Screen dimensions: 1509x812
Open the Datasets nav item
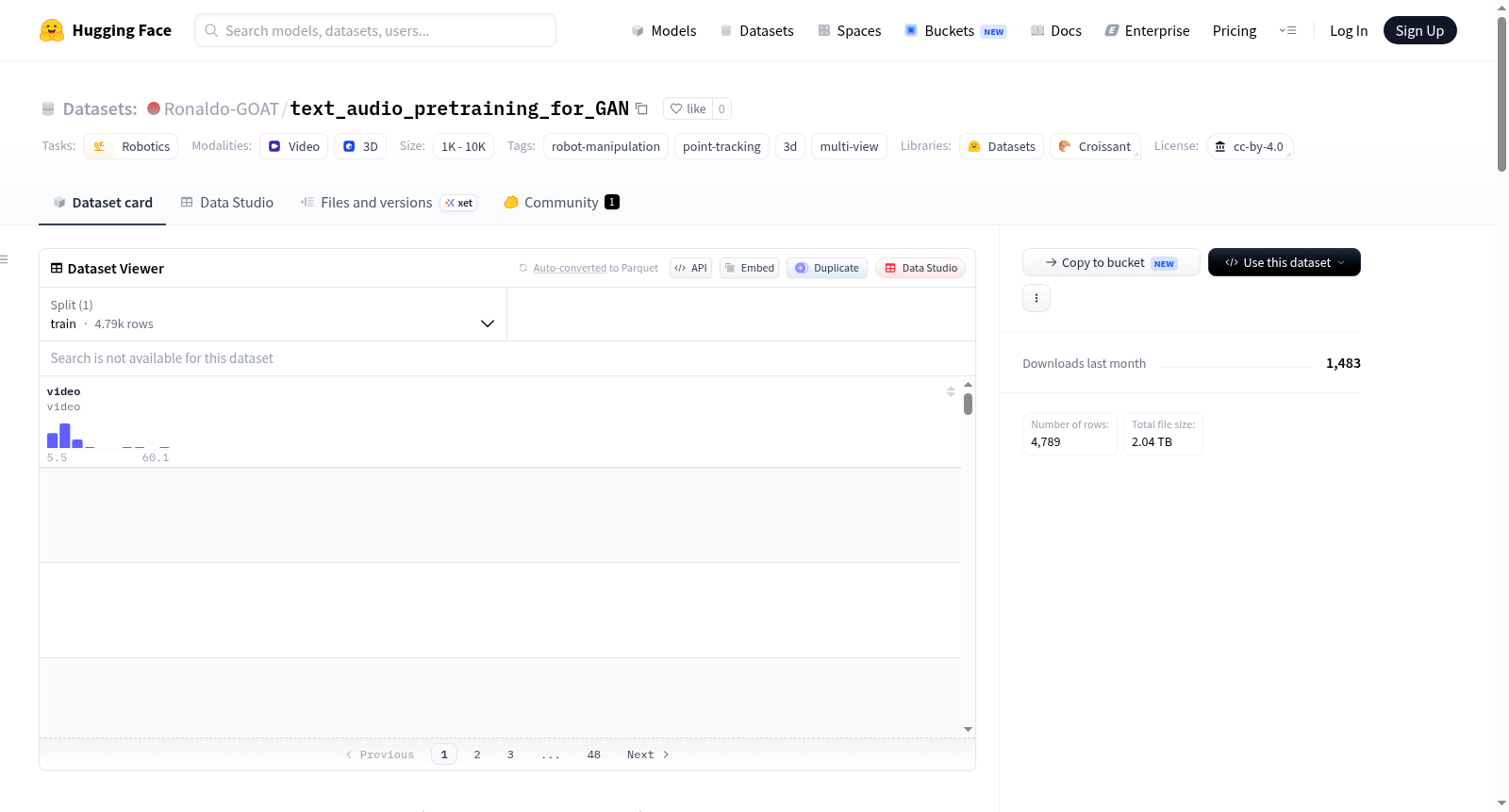pos(756,30)
